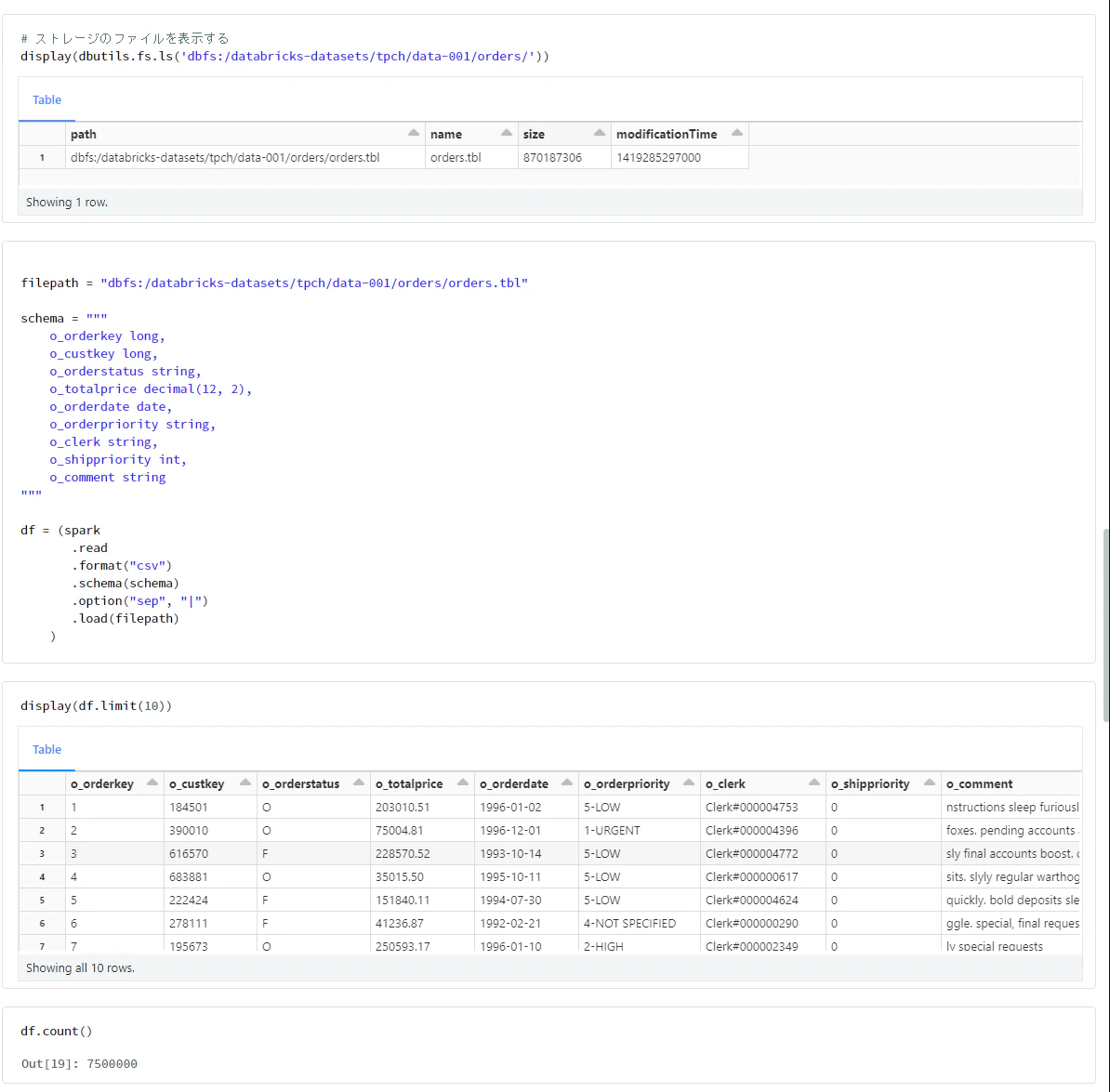Sort by the modificationTime column arrow

point(737,133)
